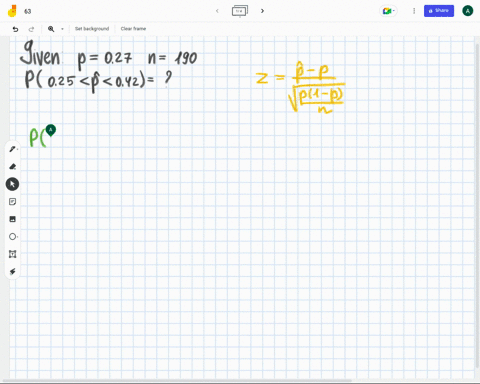Click Set background button
This screenshot has width=480, height=384.
tap(92, 29)
